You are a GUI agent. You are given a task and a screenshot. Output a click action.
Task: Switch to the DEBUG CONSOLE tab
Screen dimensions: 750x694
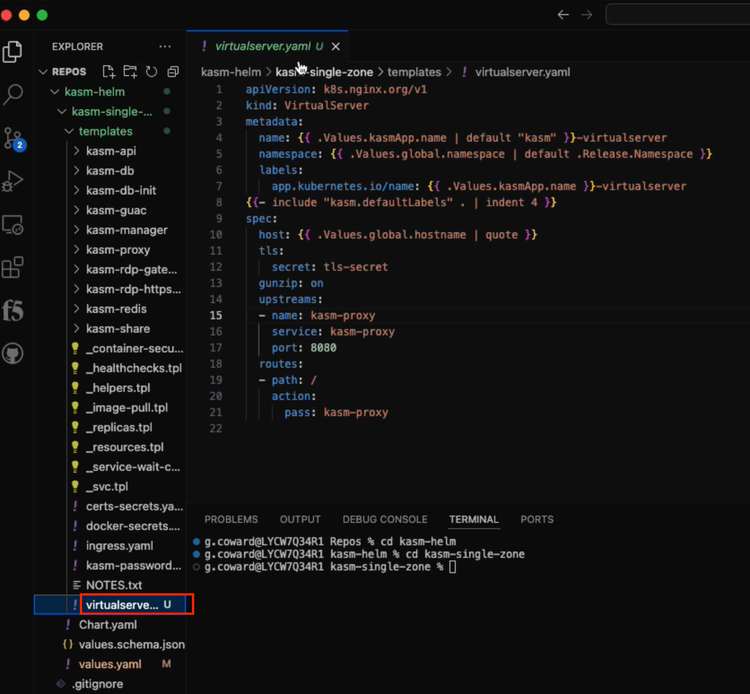coord(384,520)
